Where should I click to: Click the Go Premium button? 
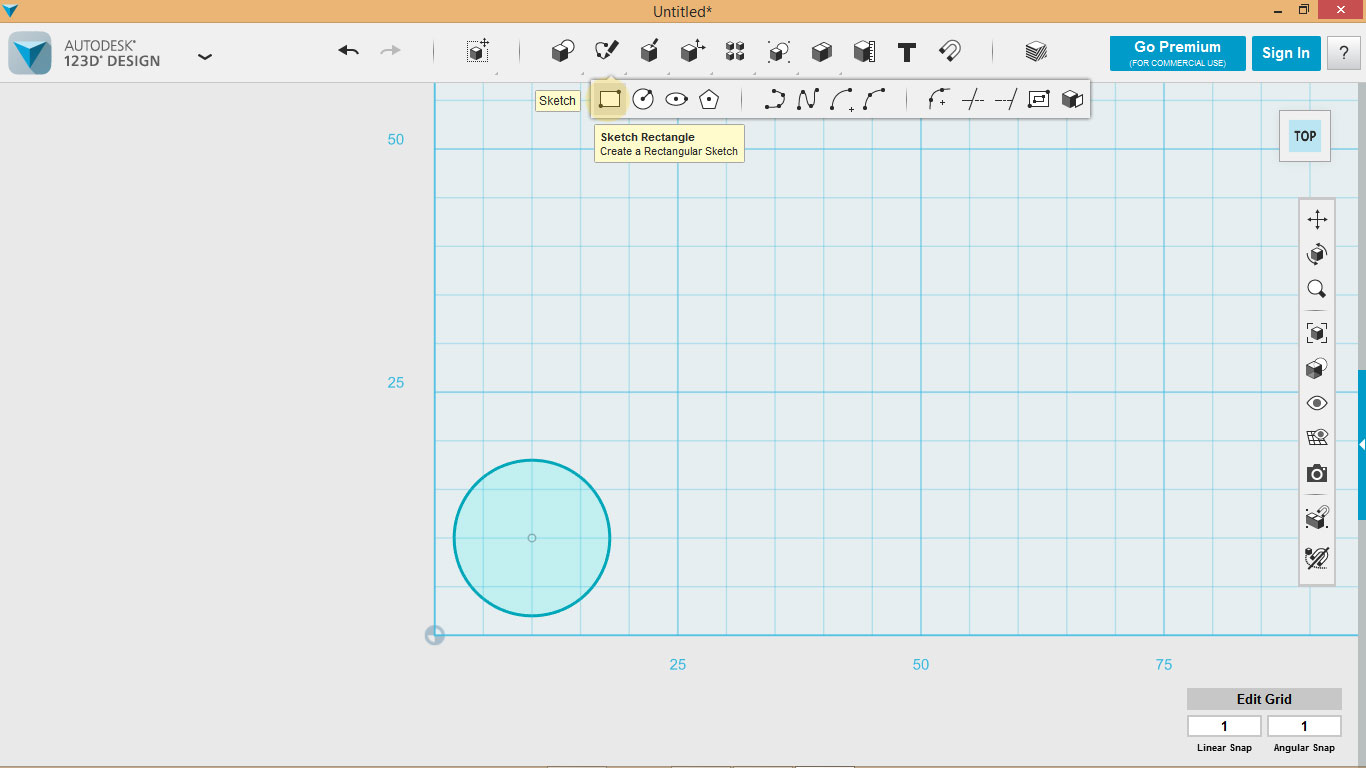tap(1175, 53)
